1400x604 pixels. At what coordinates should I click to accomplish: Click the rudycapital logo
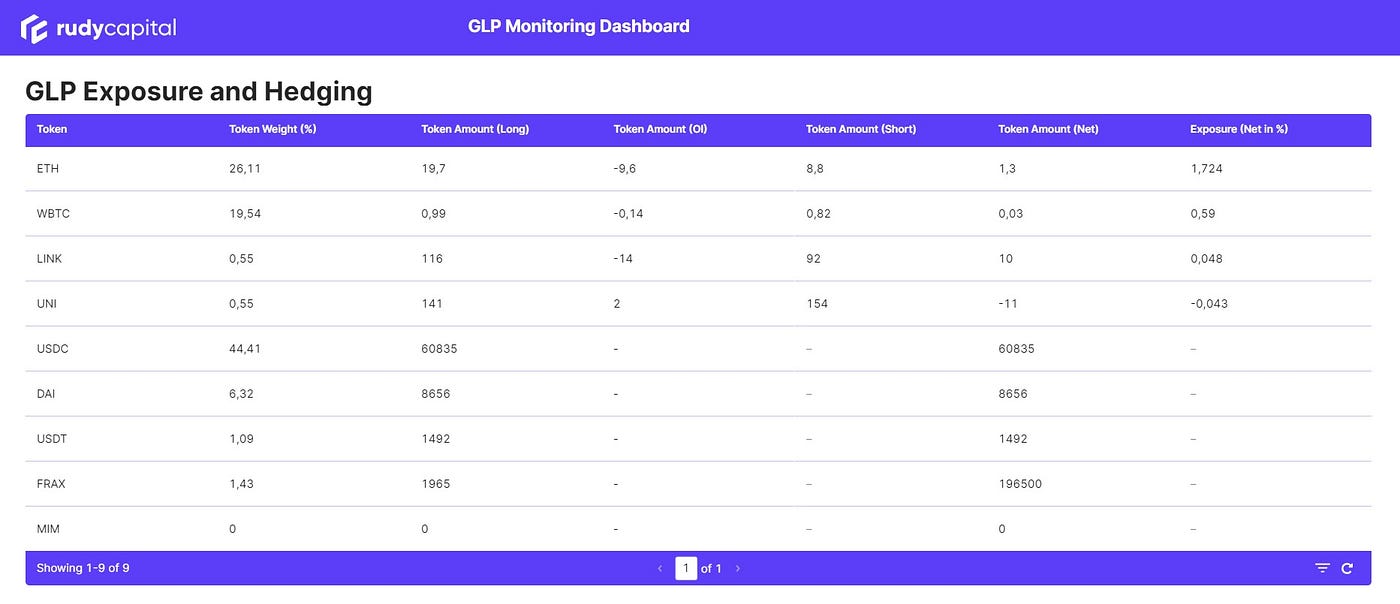[99, 28]
